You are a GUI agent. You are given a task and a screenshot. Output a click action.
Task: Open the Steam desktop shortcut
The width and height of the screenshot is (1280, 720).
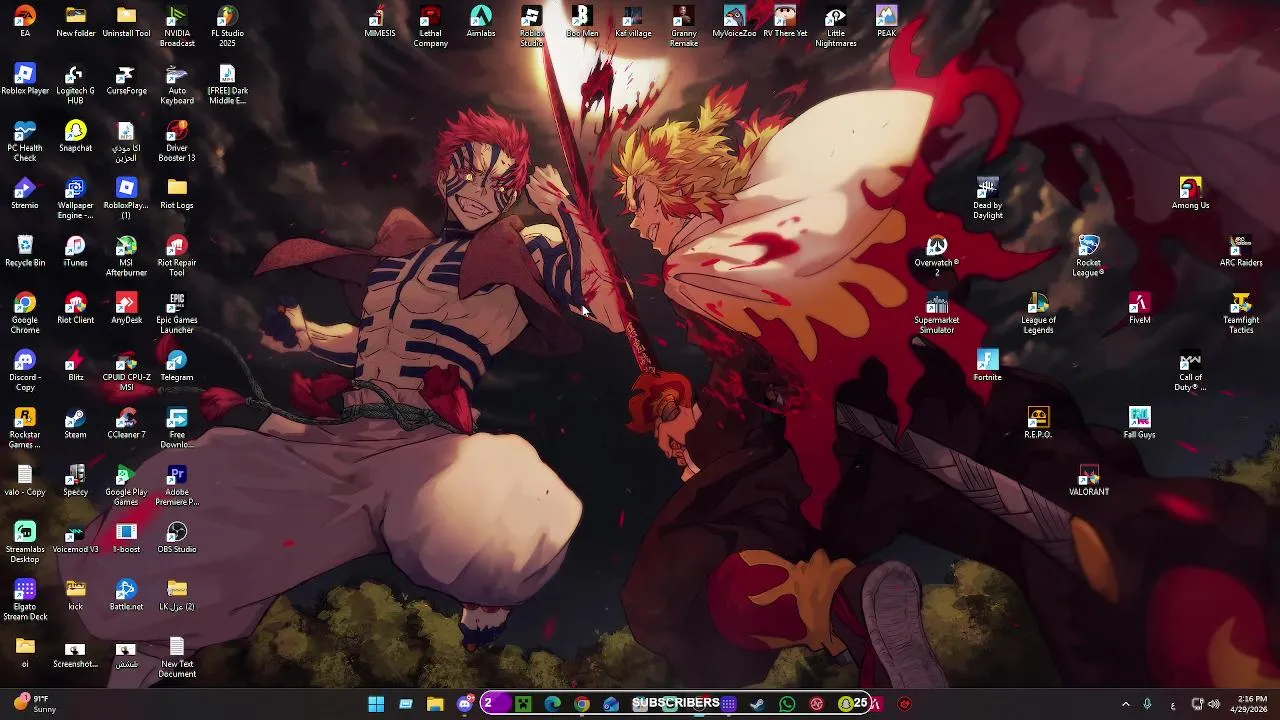click(75, 424)
